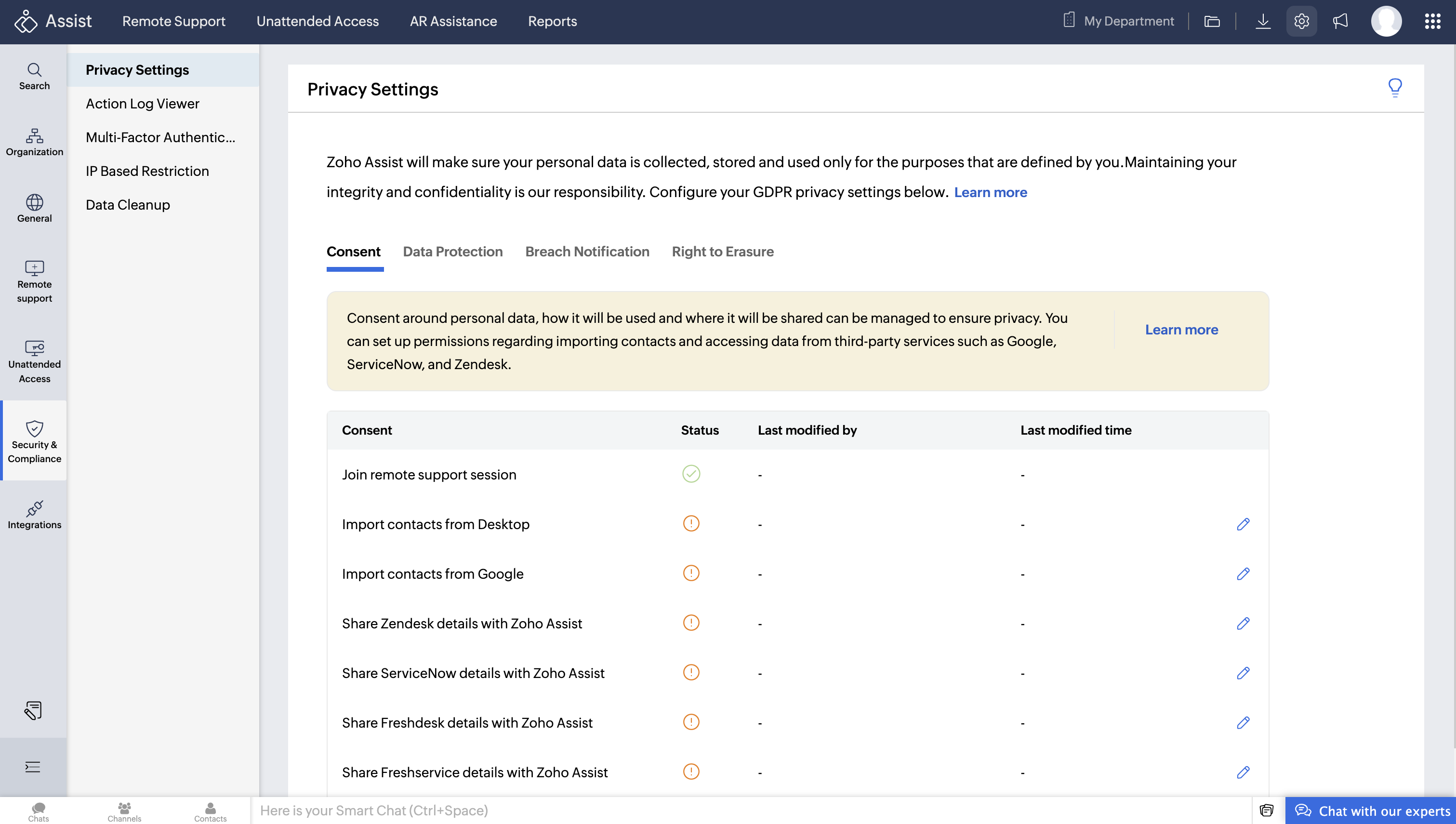Screen dimensions: 1456x824
Task: Open My Department selector
Action: (1118, 22)
